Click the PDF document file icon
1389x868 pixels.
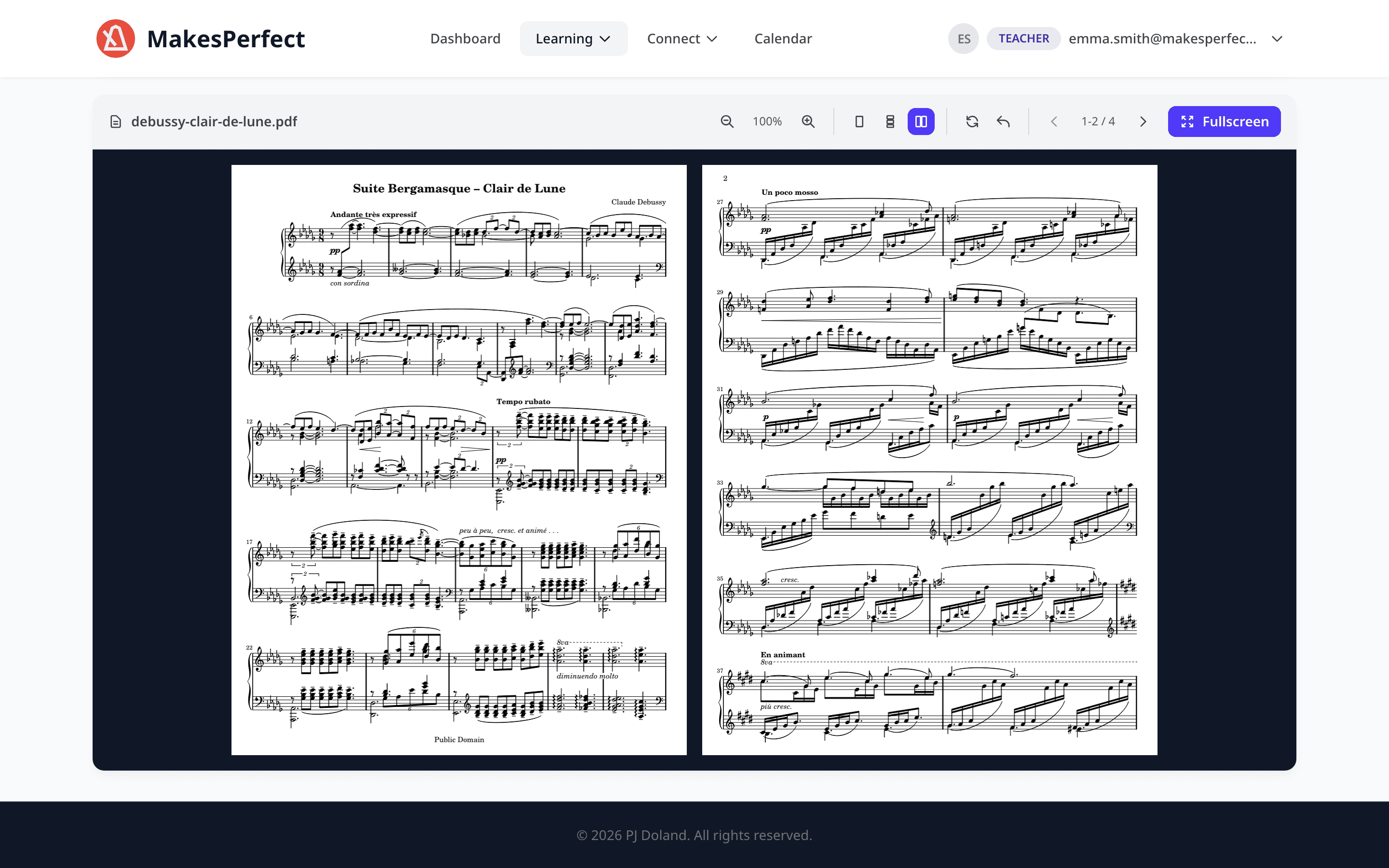coord(116,122)
